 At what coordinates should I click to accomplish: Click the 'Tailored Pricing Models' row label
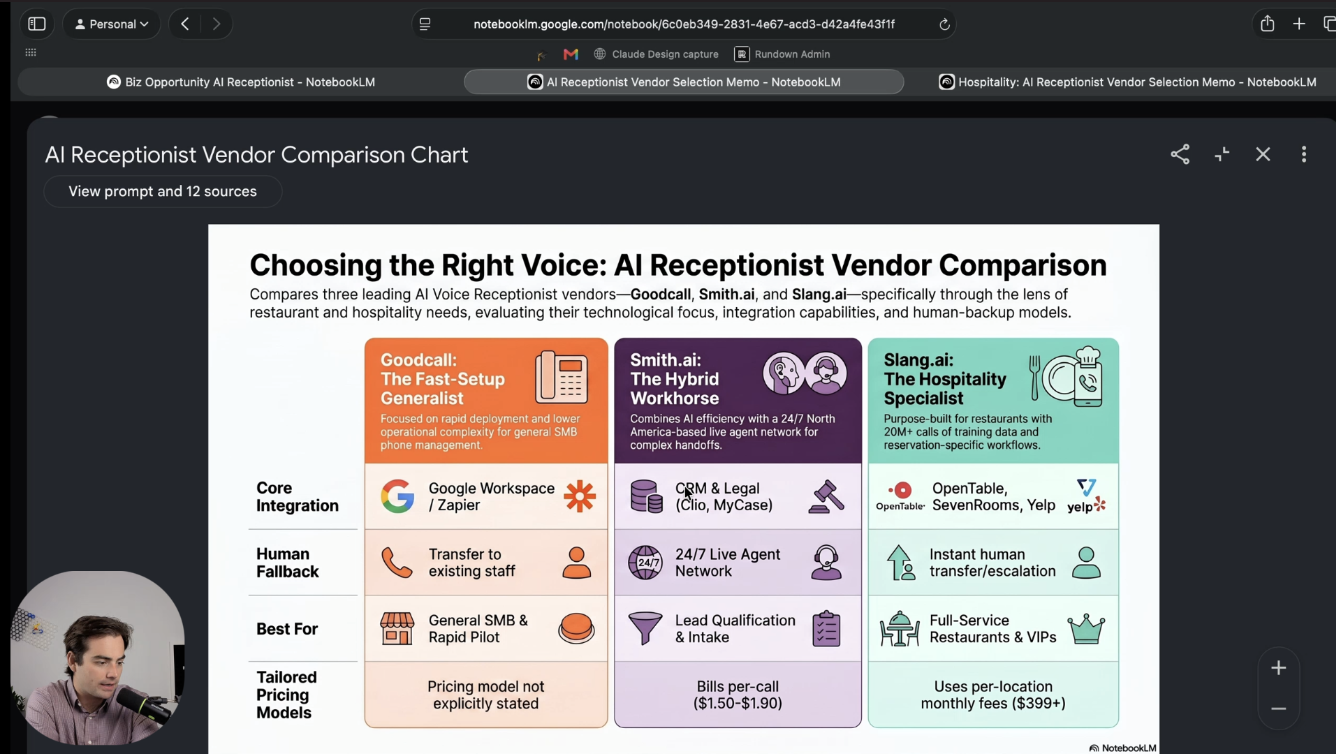(286, 695)
